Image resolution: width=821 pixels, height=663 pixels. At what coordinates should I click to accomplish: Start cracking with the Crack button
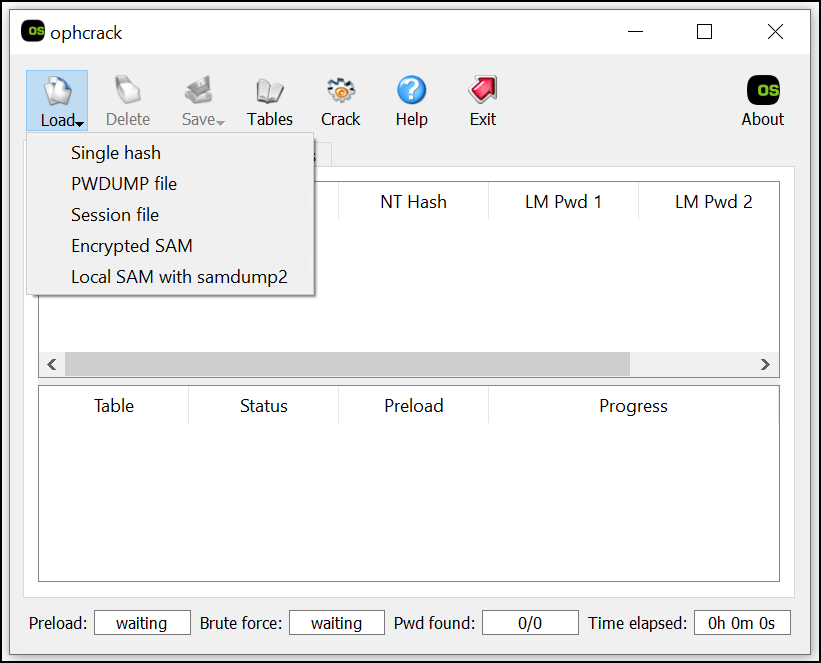[340, 101]
